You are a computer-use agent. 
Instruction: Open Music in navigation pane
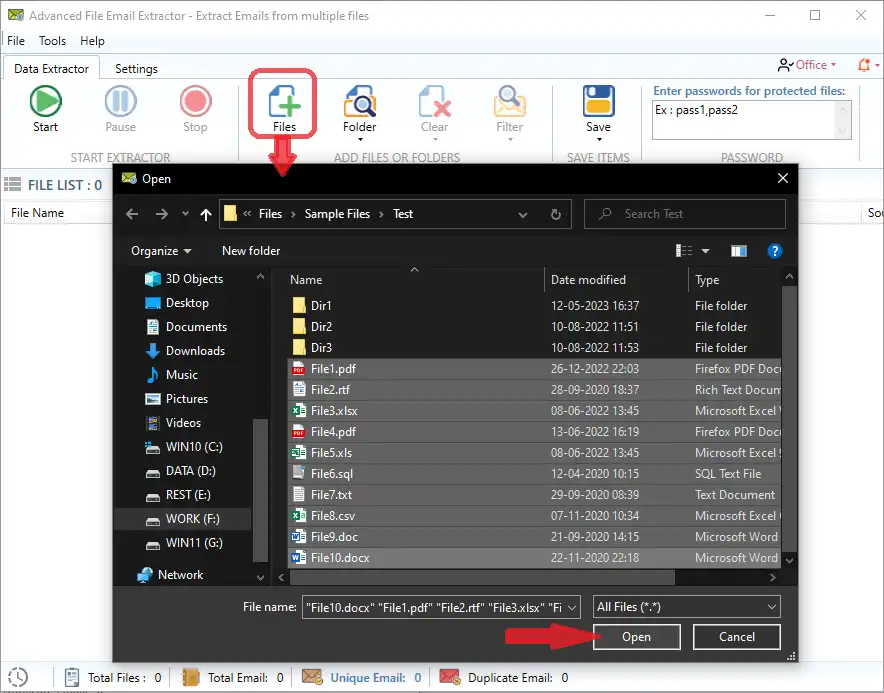[x=171, y=374]
